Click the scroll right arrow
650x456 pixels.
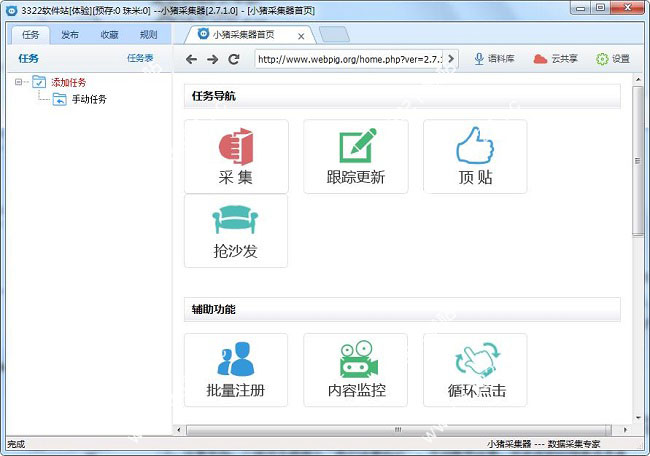point(625,429)
